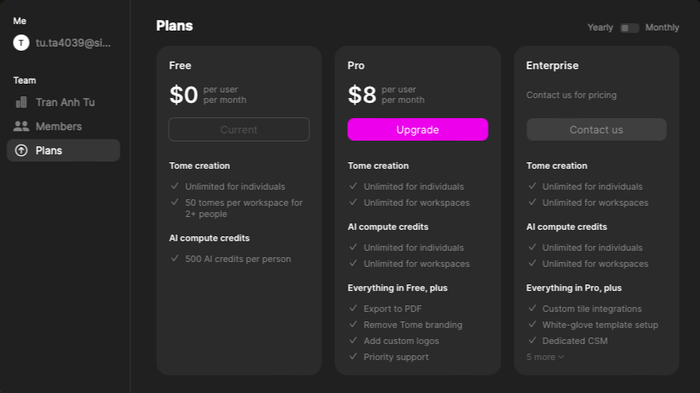The width and height of the screenshot is (700, 393).
Task: Click checkmark beside 500 AI credits per person
Action: click(175, 258)
